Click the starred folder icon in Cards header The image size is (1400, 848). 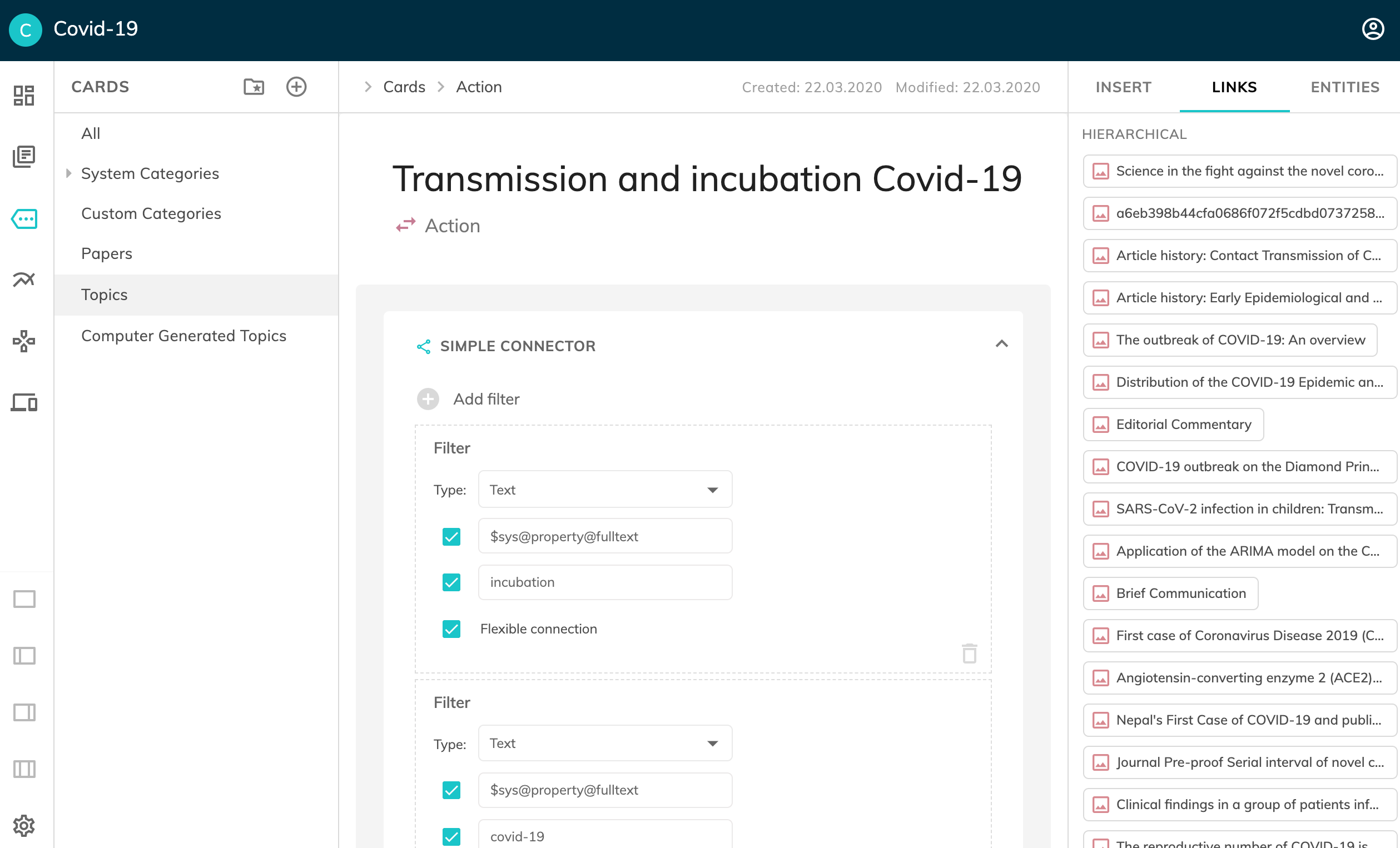click(254, 87)
